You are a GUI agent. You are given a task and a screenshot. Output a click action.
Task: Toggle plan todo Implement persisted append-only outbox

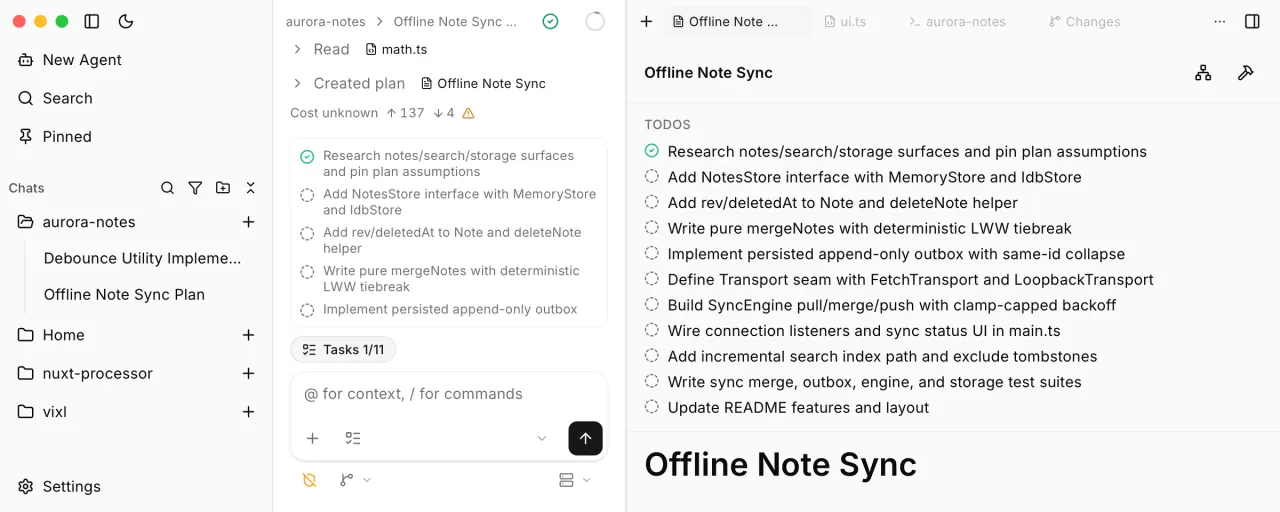[x=652, y=254]
